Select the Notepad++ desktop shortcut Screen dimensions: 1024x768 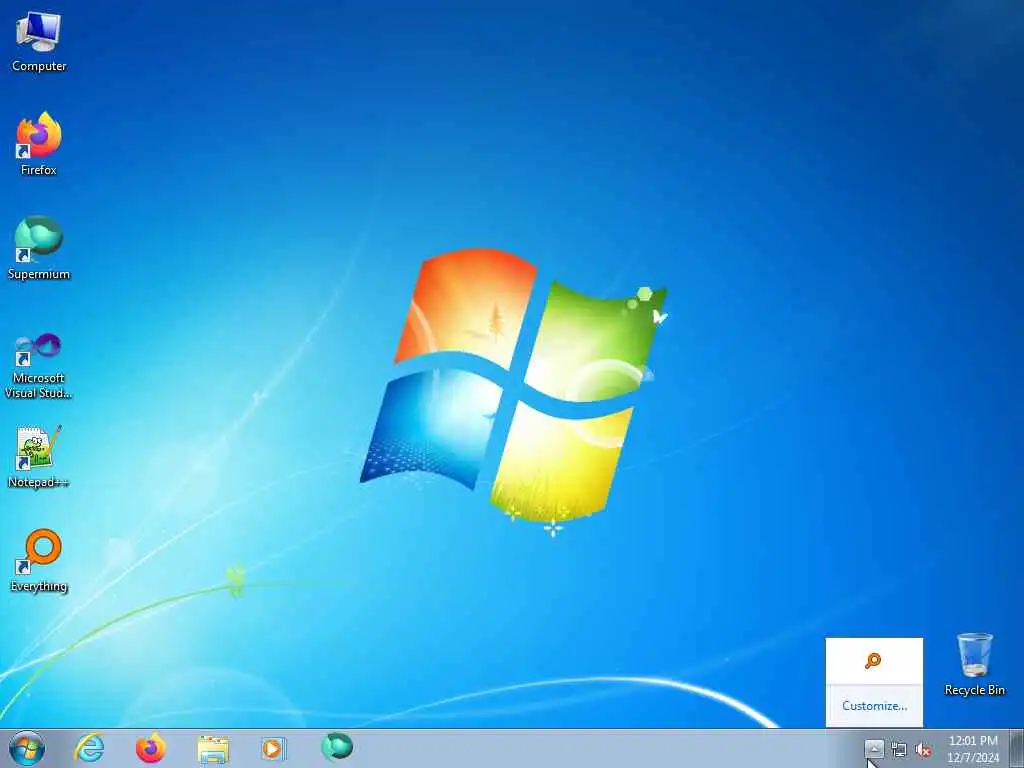pyautogui.click(x=39, y=456)
